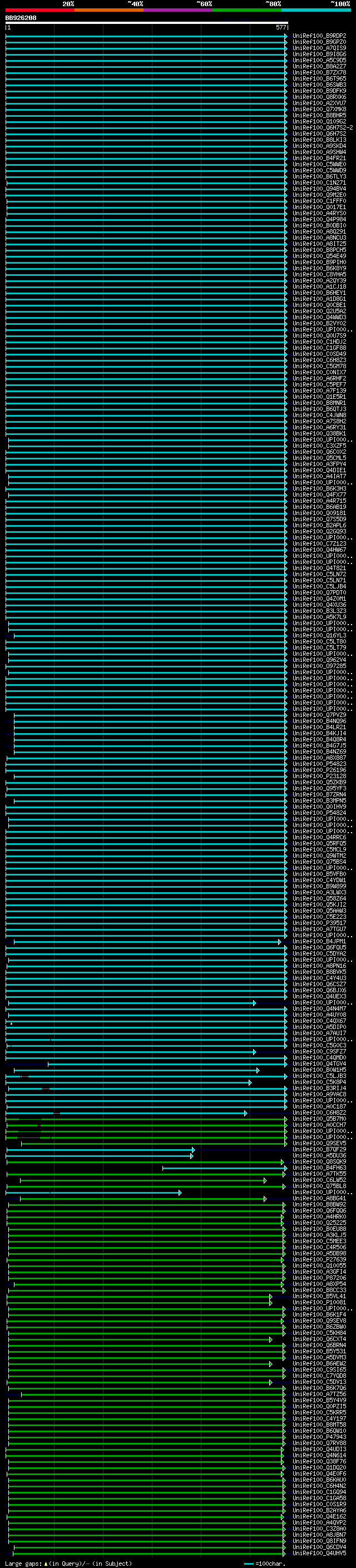Click the white query sequence bar
Image resolution: width=356 pixels, height=1568 pixels.
[147, 22]
